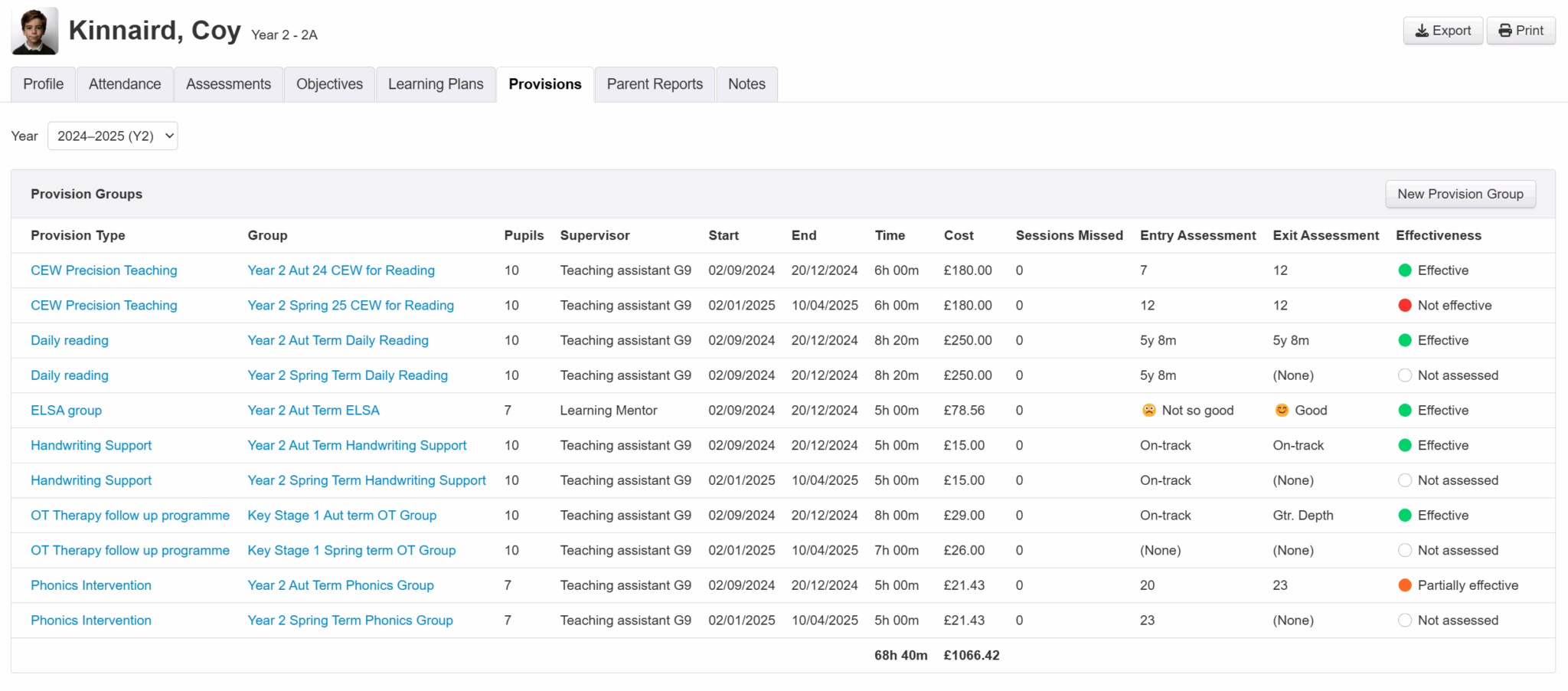Click green Effective dot for ELSA group
Image resolution: width=1568 pixels, height=691 pixels.
point(1405,411)
